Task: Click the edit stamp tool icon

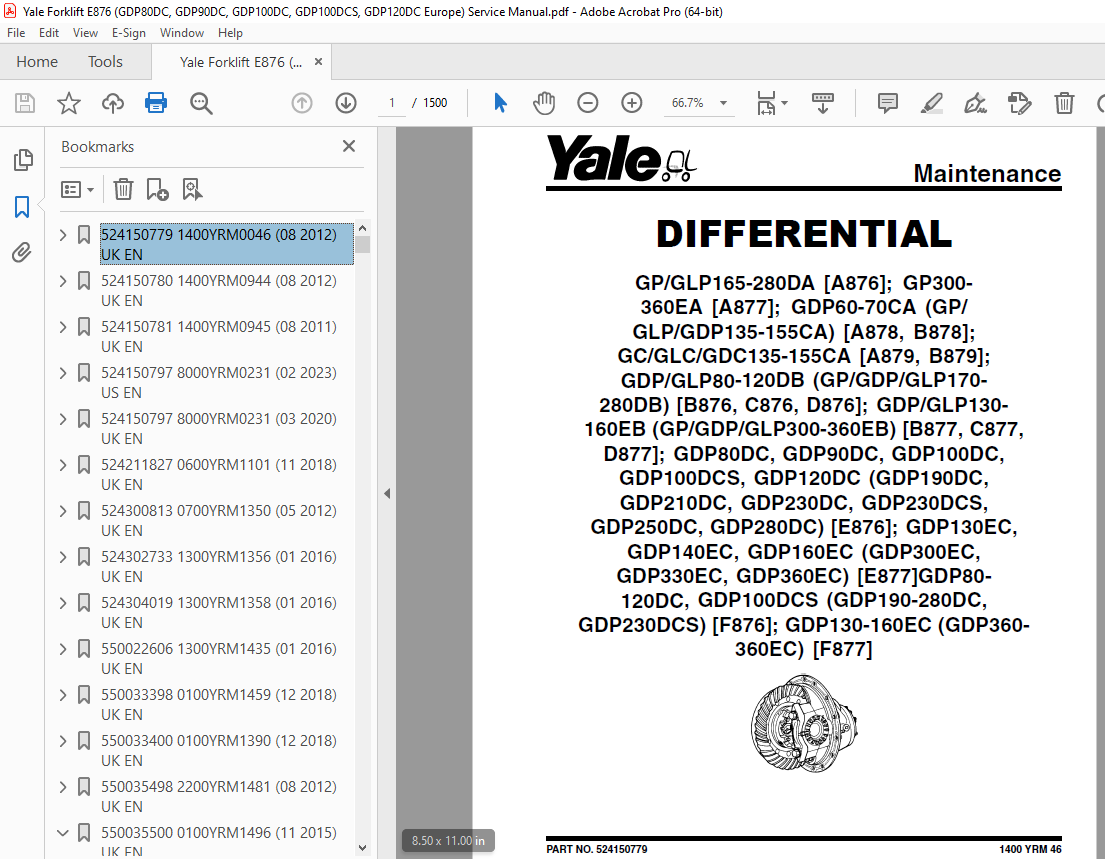Action: (1020, 103)
